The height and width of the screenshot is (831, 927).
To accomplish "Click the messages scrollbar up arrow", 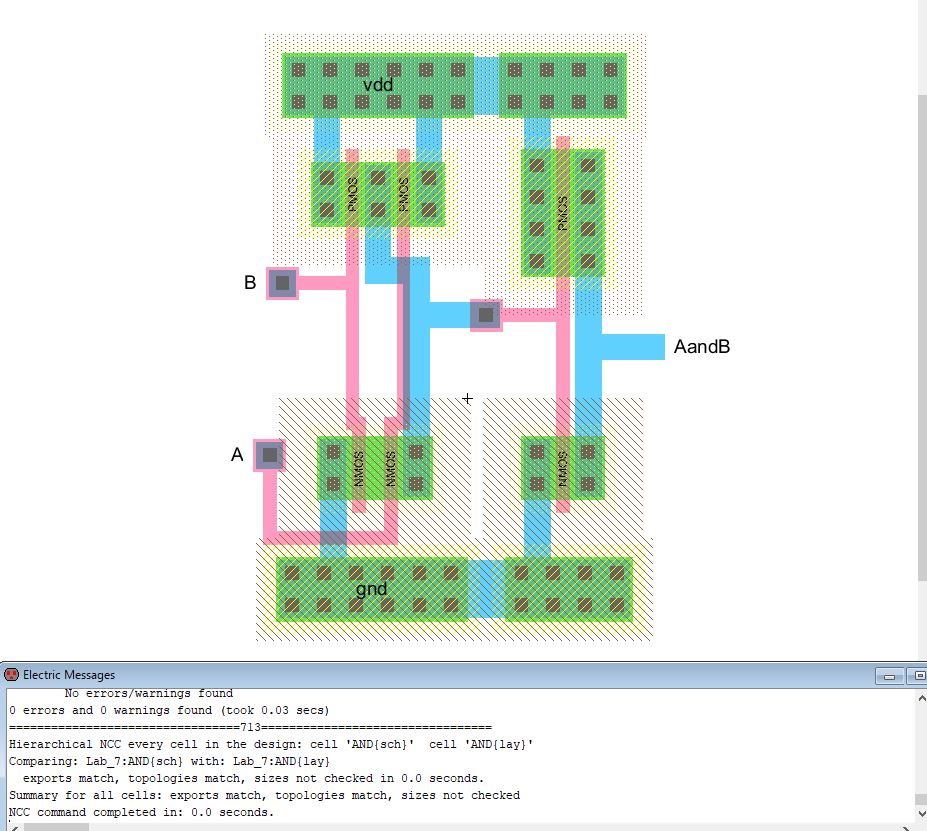I will coord(921,698).
